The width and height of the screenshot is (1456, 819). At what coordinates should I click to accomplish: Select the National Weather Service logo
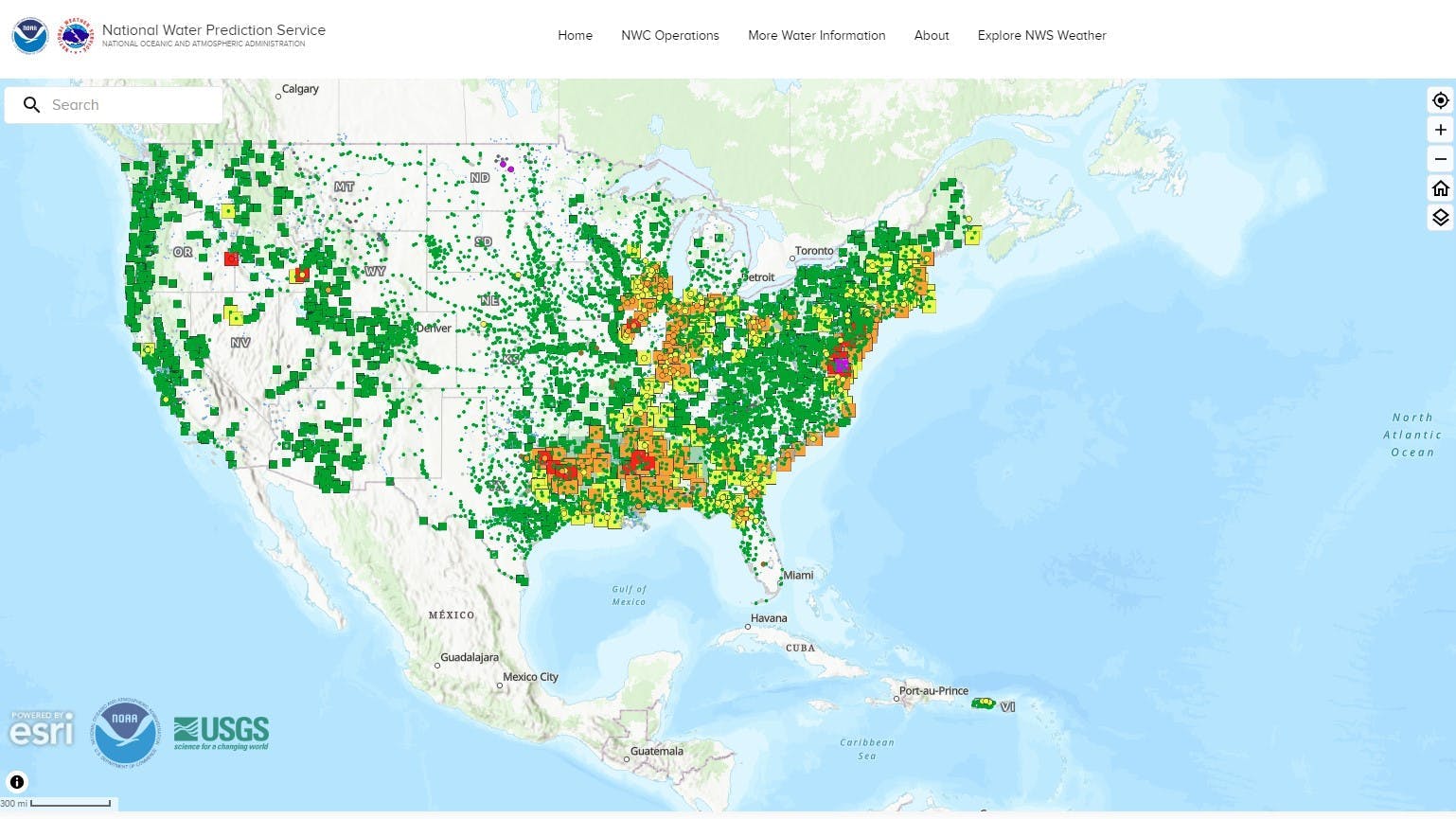click(x=75, y=35)
